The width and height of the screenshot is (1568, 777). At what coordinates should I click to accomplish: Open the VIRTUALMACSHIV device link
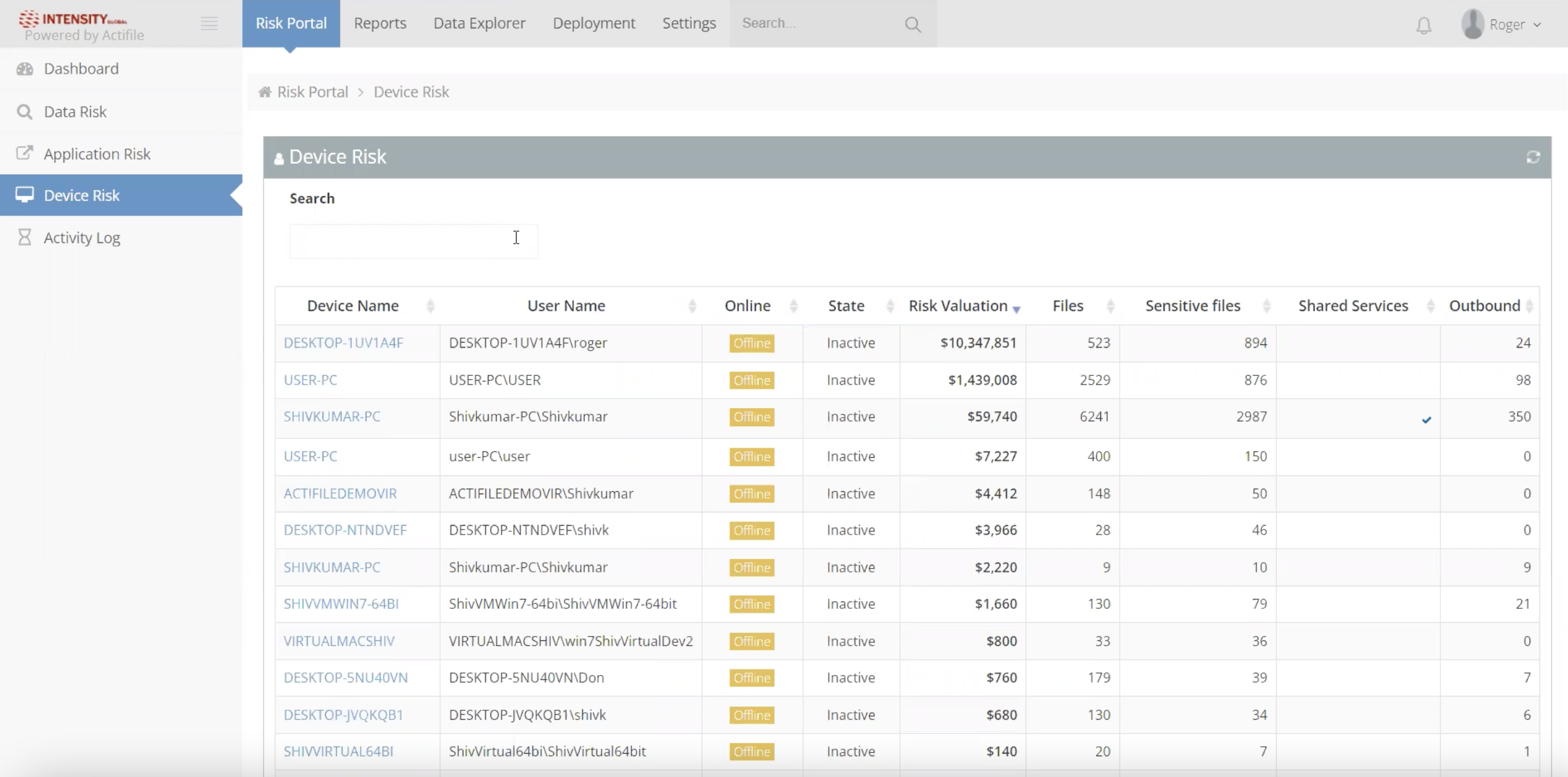tap(339, 641)
